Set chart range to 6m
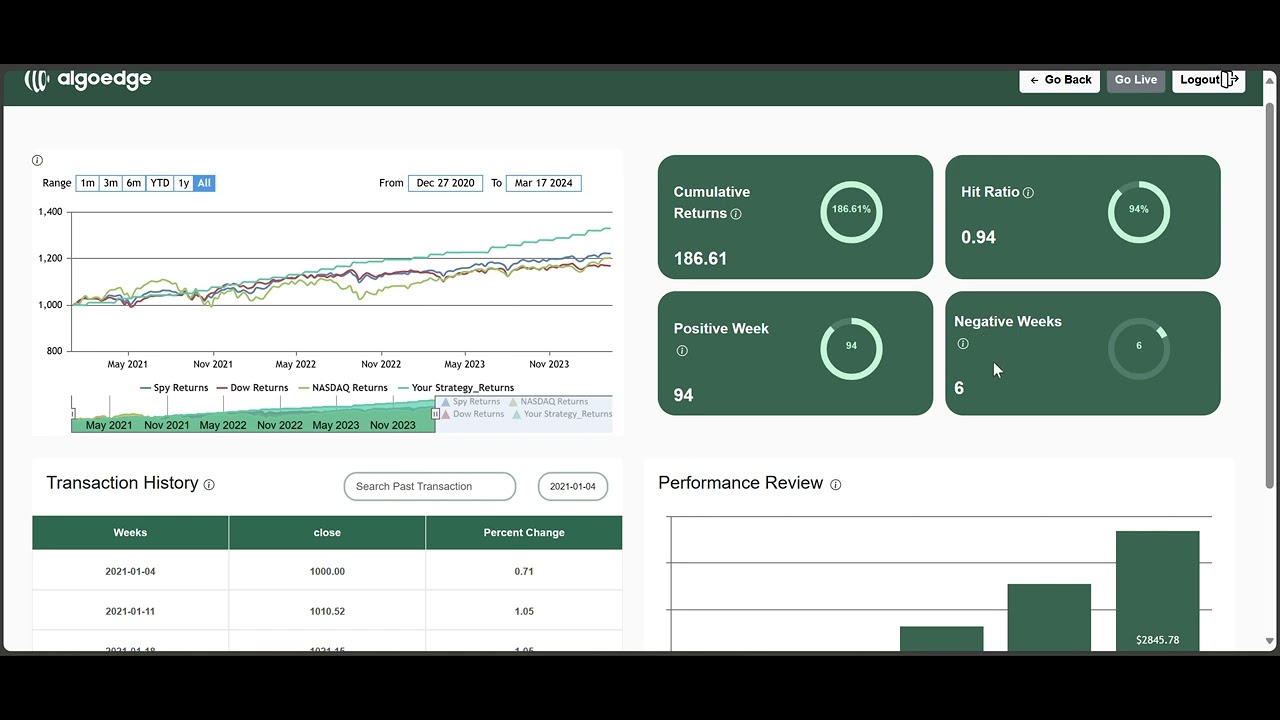Image resolution: width=1280 pixels, height=720 pixels. (x=134, y=183)
